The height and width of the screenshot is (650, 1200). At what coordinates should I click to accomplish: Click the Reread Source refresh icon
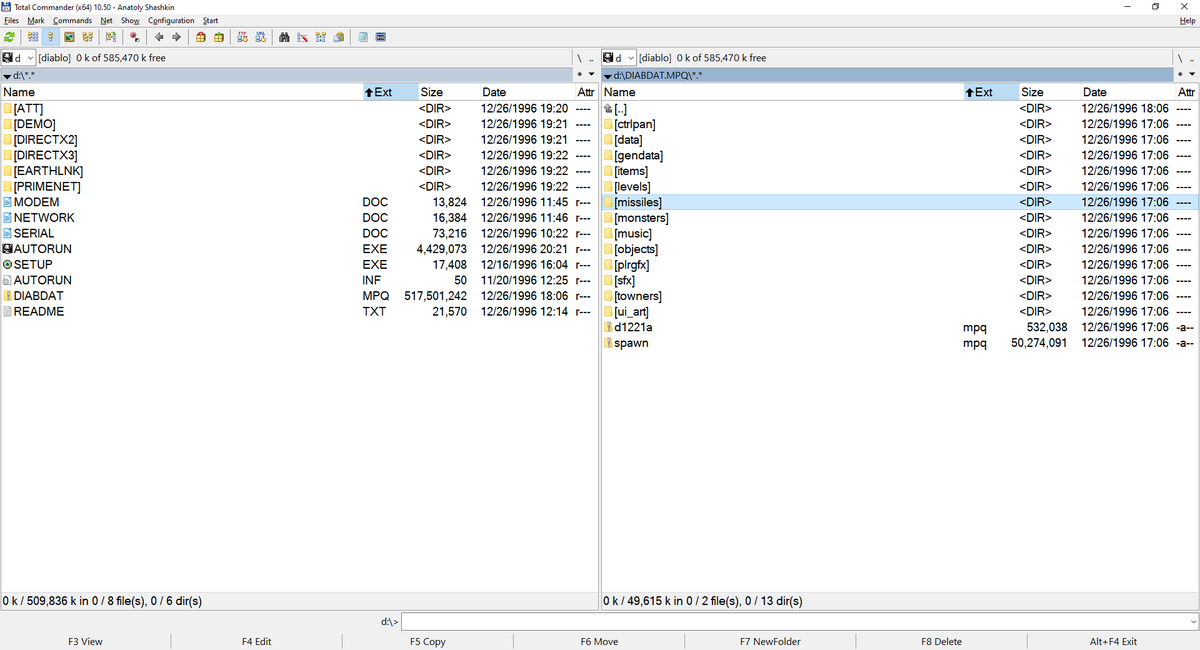coord(10,37)
